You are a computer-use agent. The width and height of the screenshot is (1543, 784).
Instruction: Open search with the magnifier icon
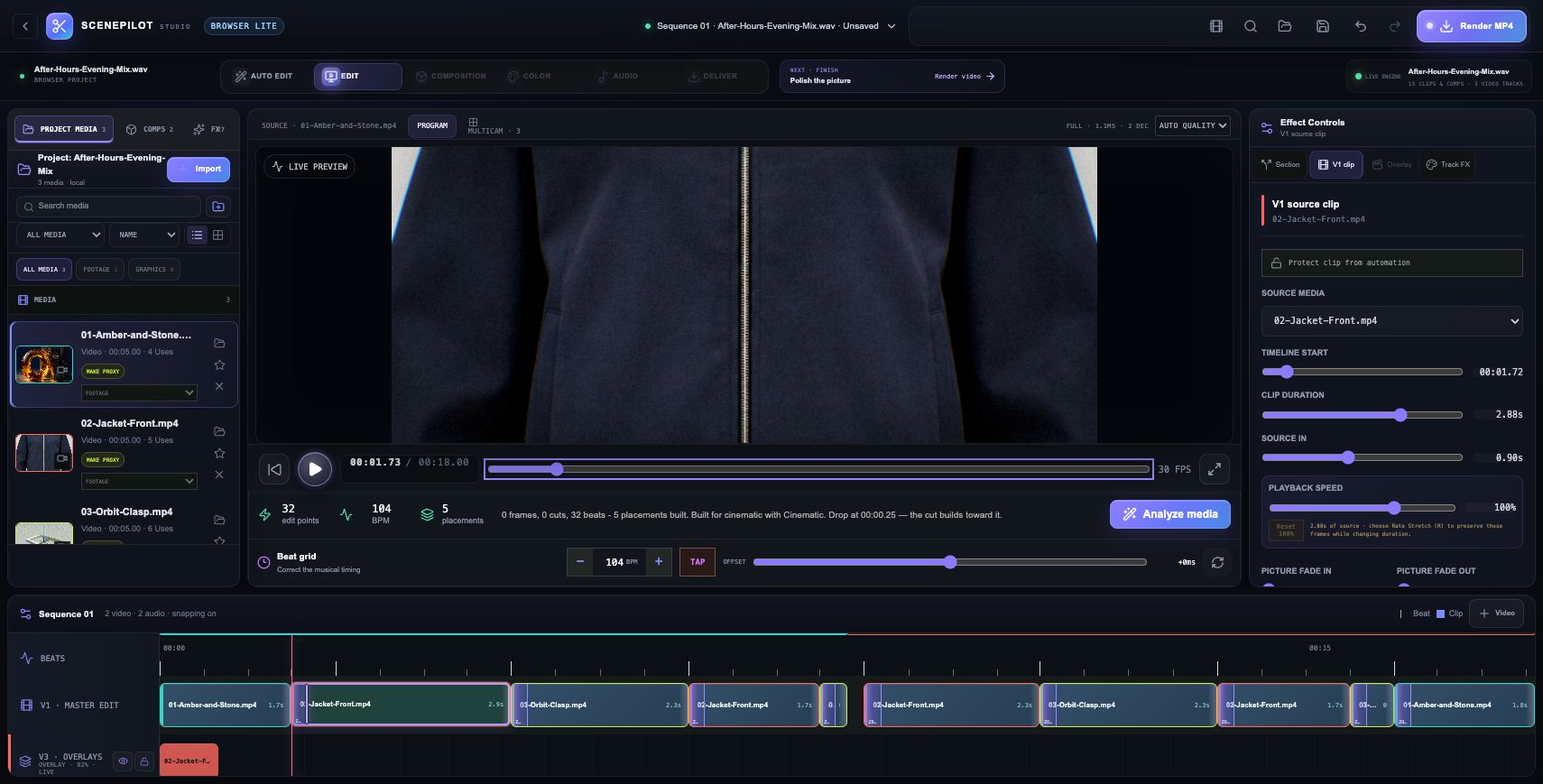pos(1251,26)
